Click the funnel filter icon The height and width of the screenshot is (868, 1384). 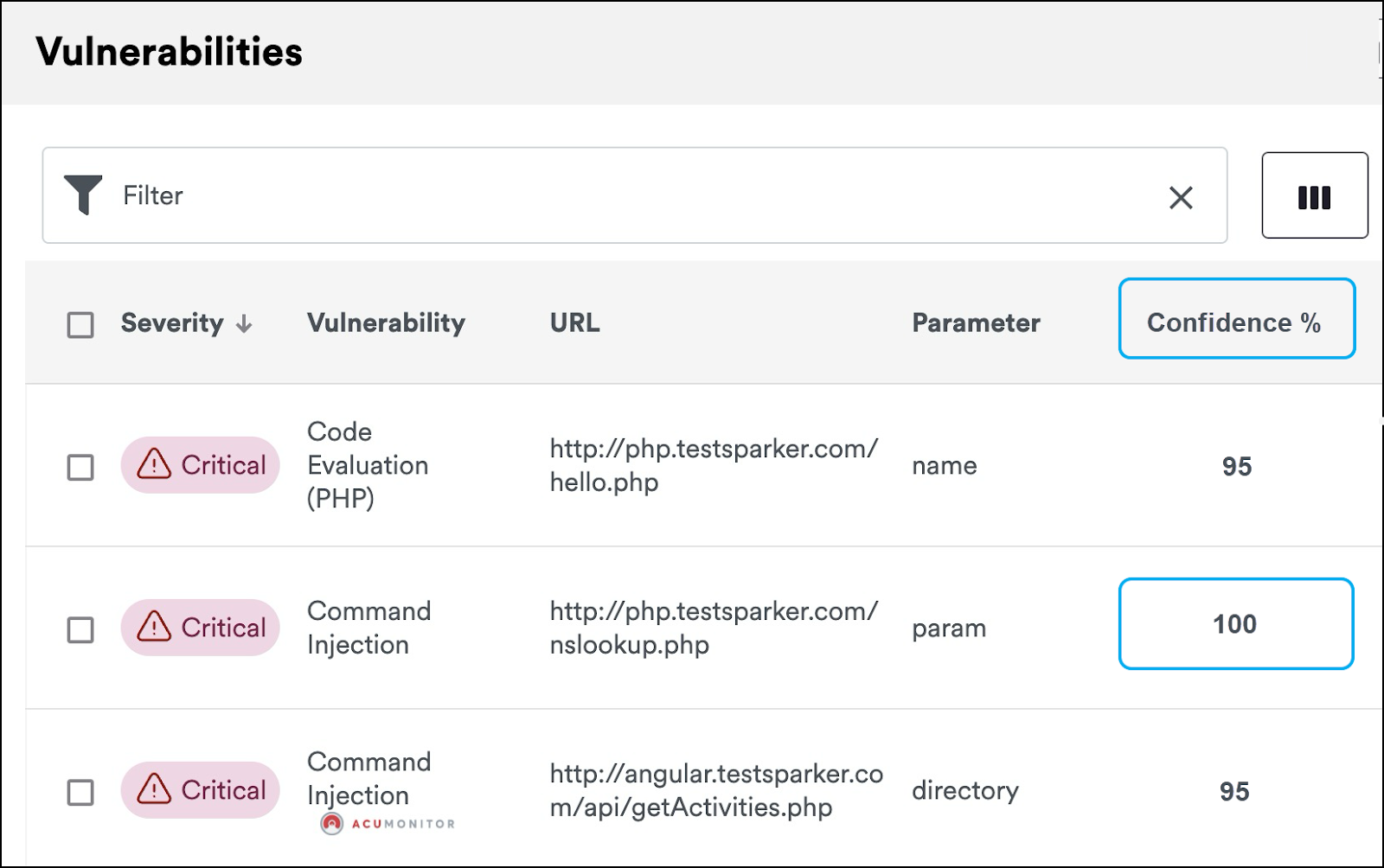83,195
